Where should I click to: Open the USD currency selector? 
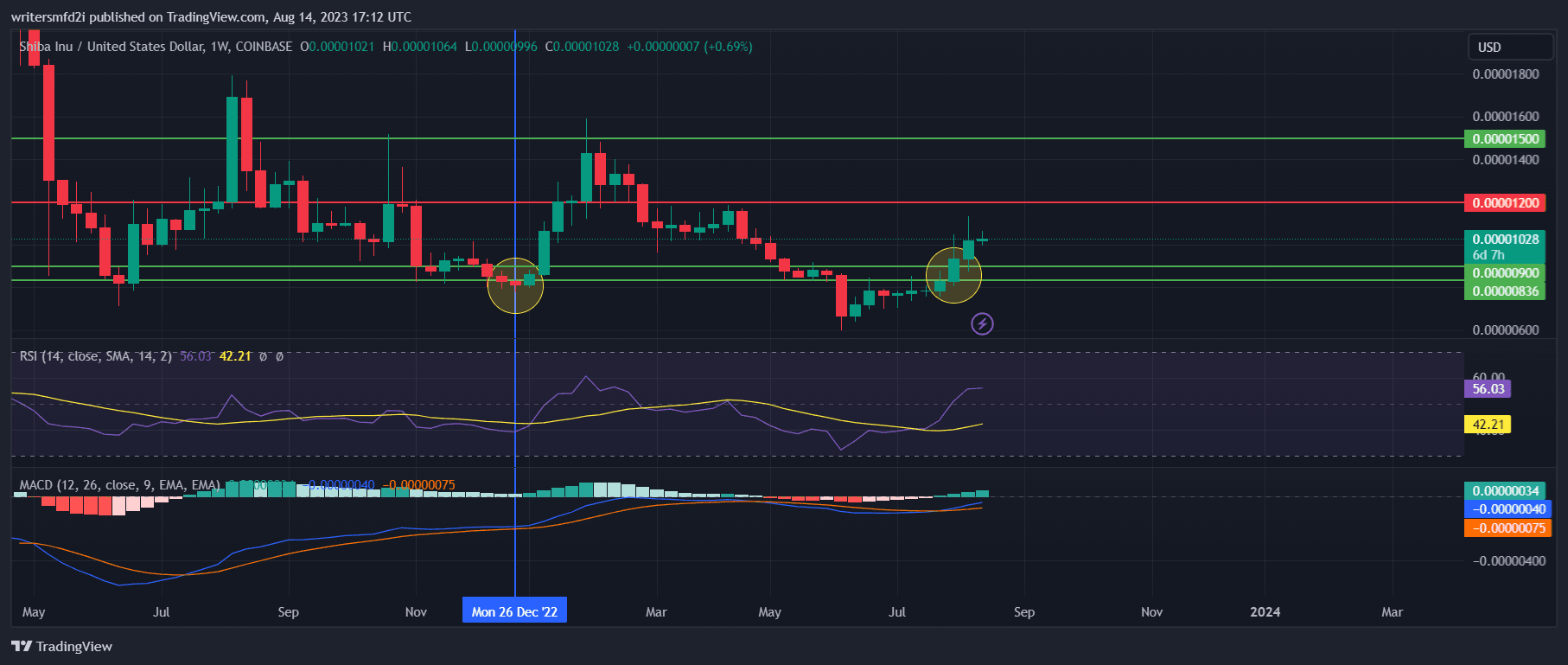pos(1509,47)
